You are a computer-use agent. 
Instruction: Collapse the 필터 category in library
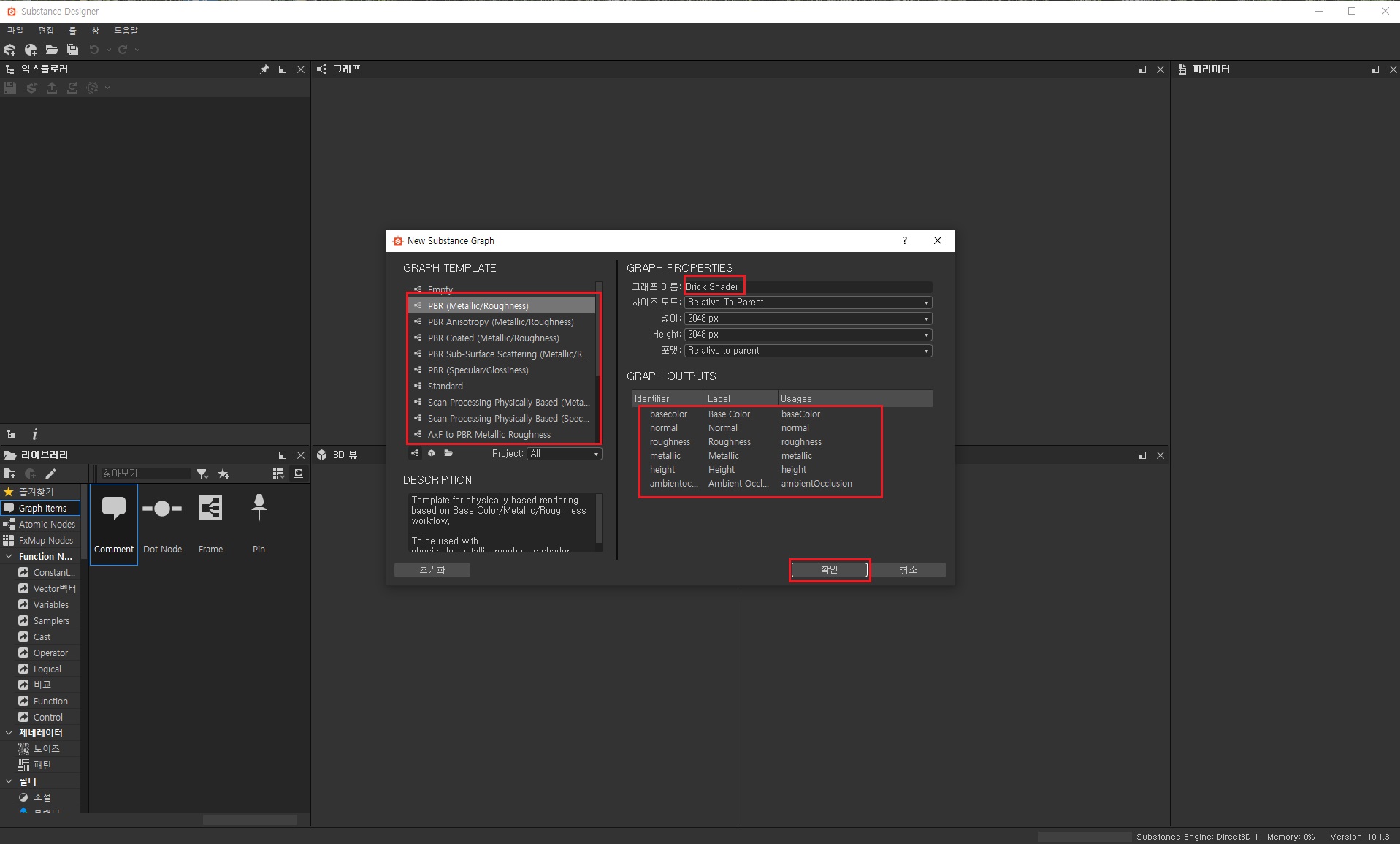tap(9, 781)
